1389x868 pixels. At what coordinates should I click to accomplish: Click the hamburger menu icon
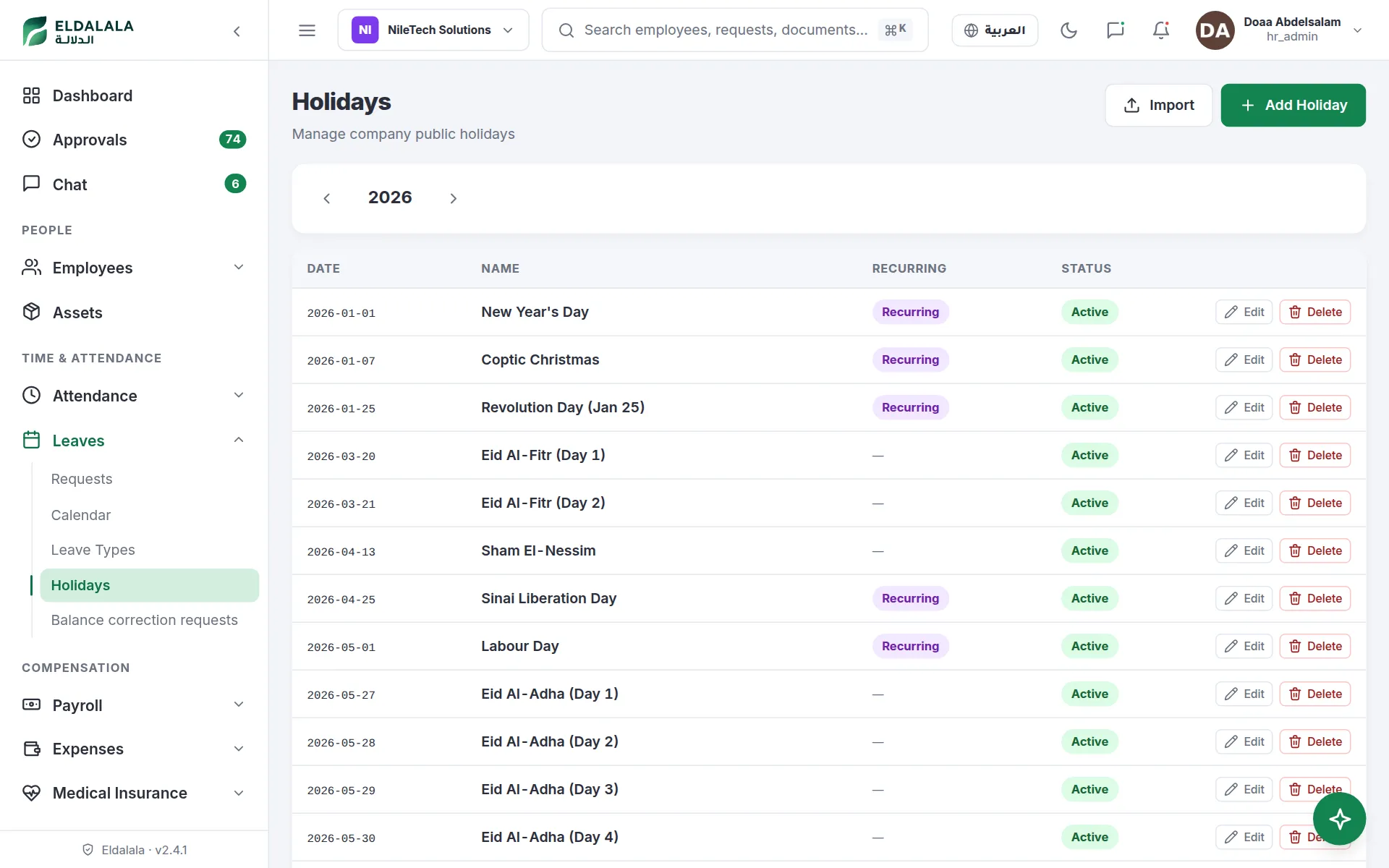coord(307,30)
